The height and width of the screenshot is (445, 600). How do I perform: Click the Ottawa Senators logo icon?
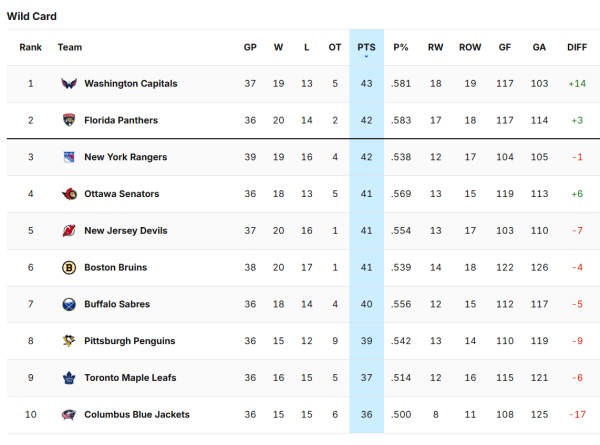point(69,194)
